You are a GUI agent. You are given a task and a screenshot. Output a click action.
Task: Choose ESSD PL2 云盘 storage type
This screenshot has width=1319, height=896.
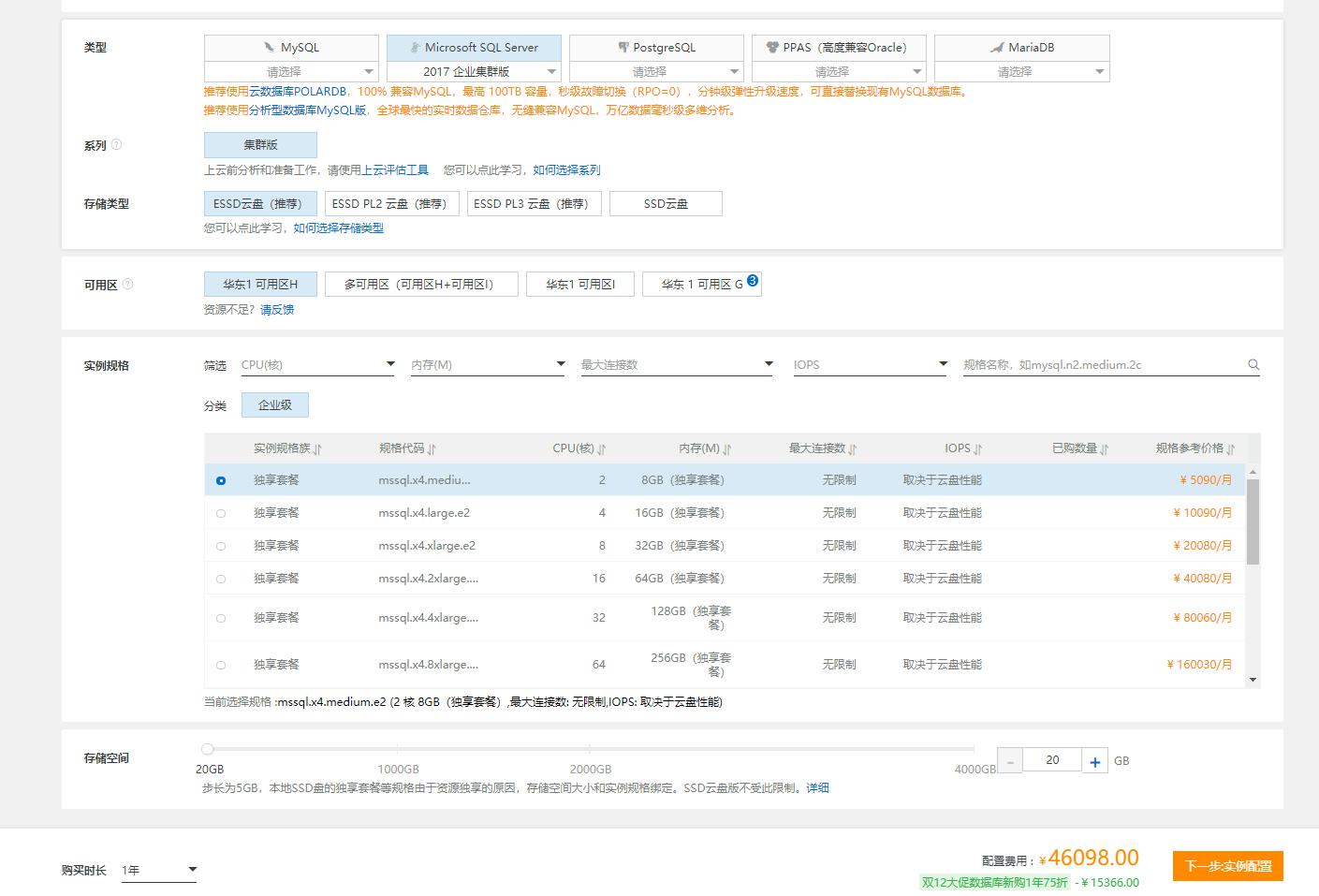[x=392, y=203]
